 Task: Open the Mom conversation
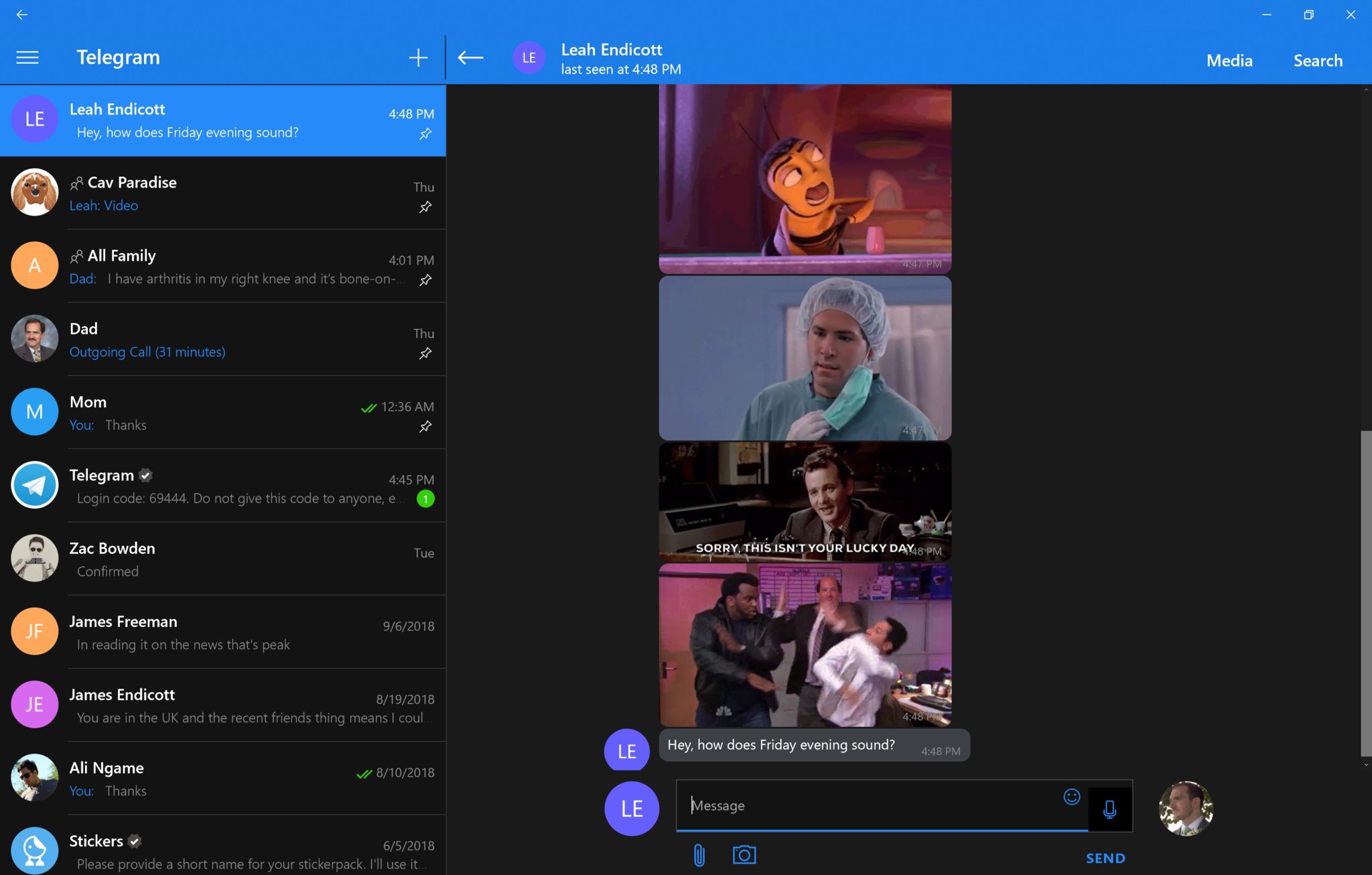(x=223, y=412)
